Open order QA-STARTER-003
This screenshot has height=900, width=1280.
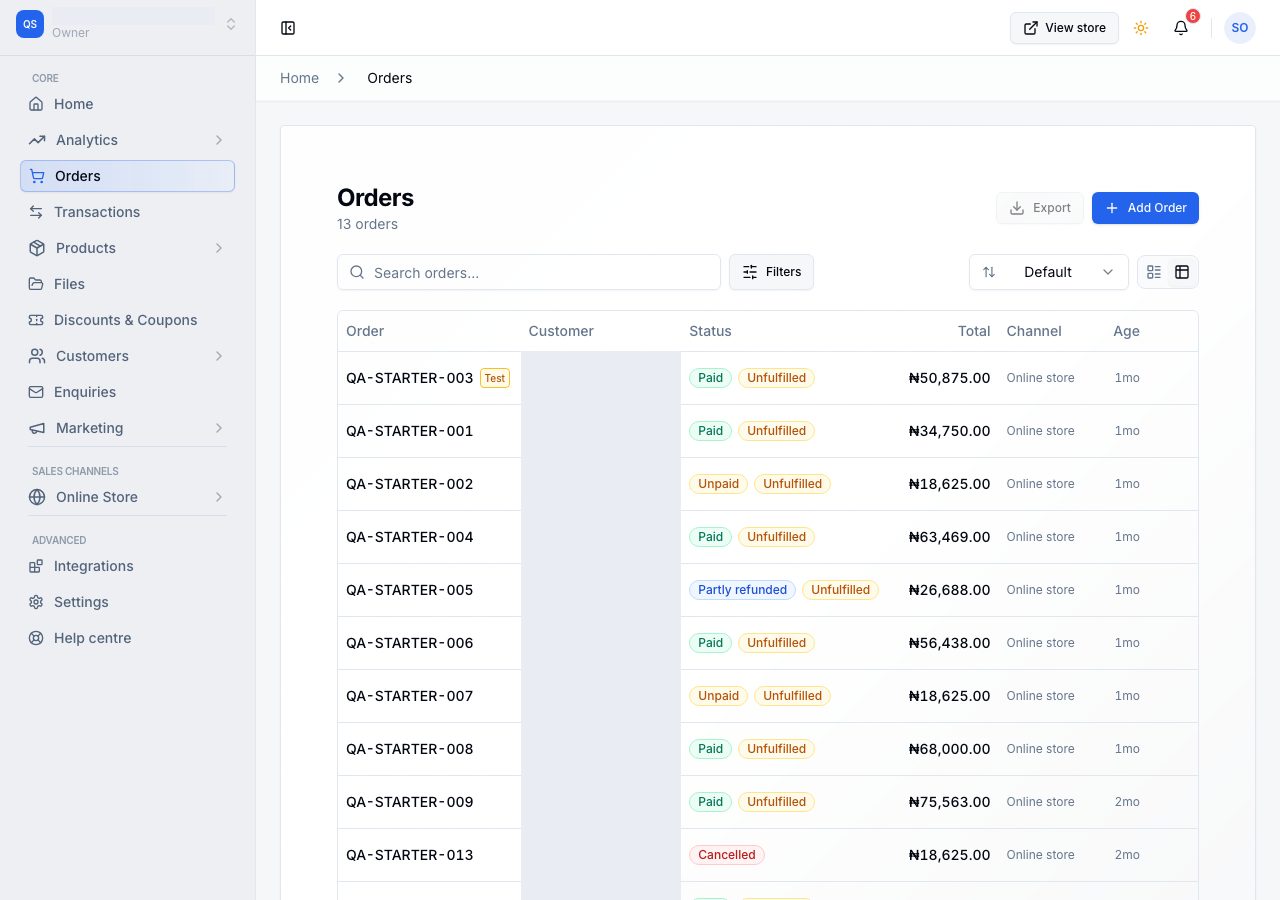click(410, 378)
